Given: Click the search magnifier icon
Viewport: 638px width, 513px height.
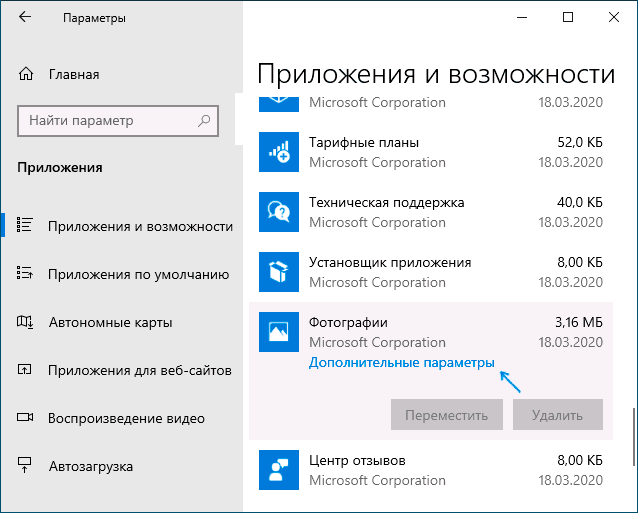Looking at the screenshot, I should click(204, 120).
